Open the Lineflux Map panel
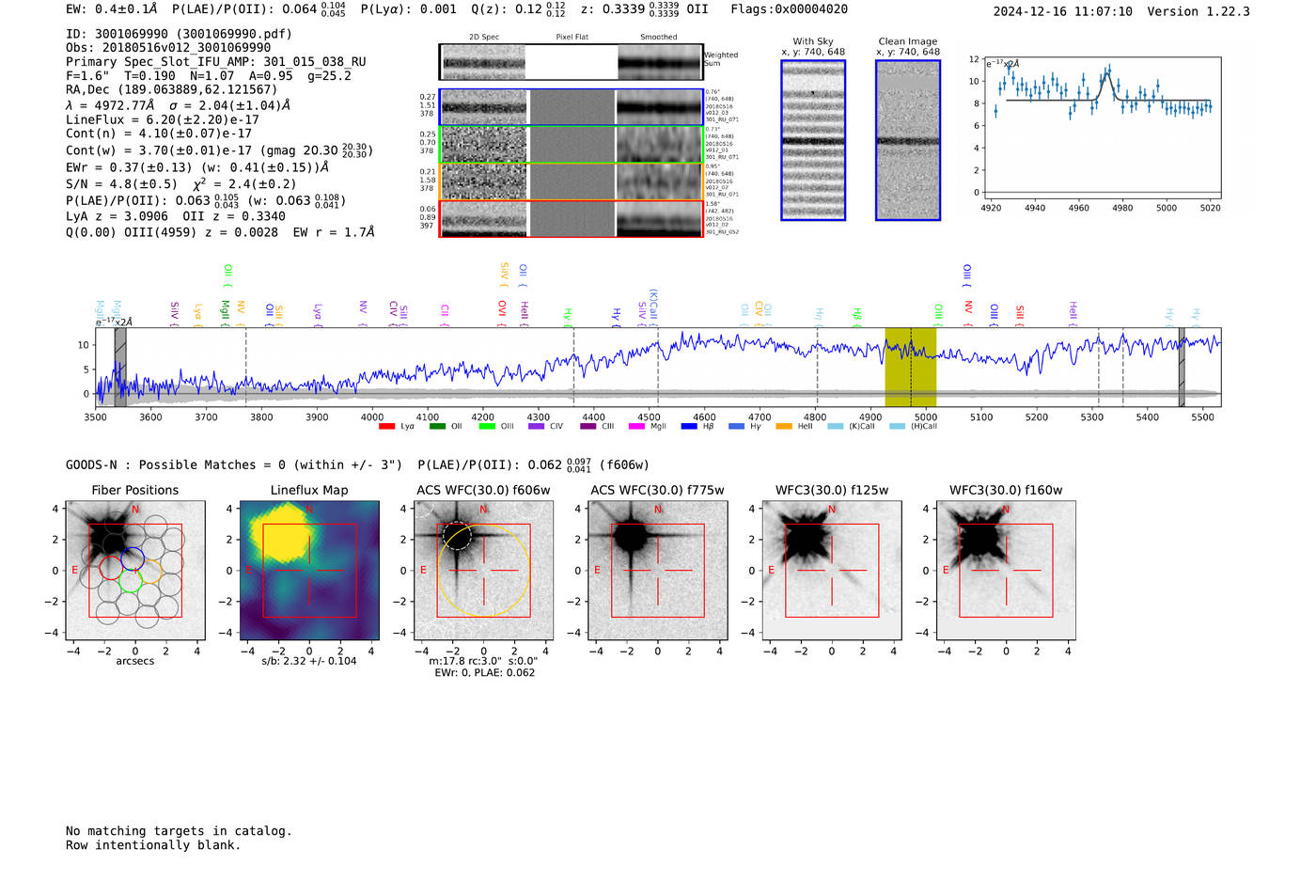This screenshot has width=1316, height=896. 309,570
